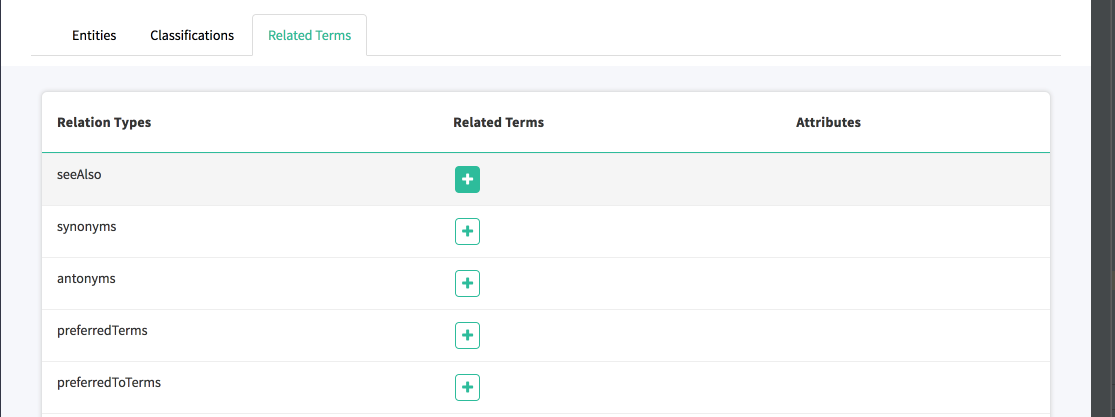
Task: Click the Relation Types column header
Action: tap(105, 123)
